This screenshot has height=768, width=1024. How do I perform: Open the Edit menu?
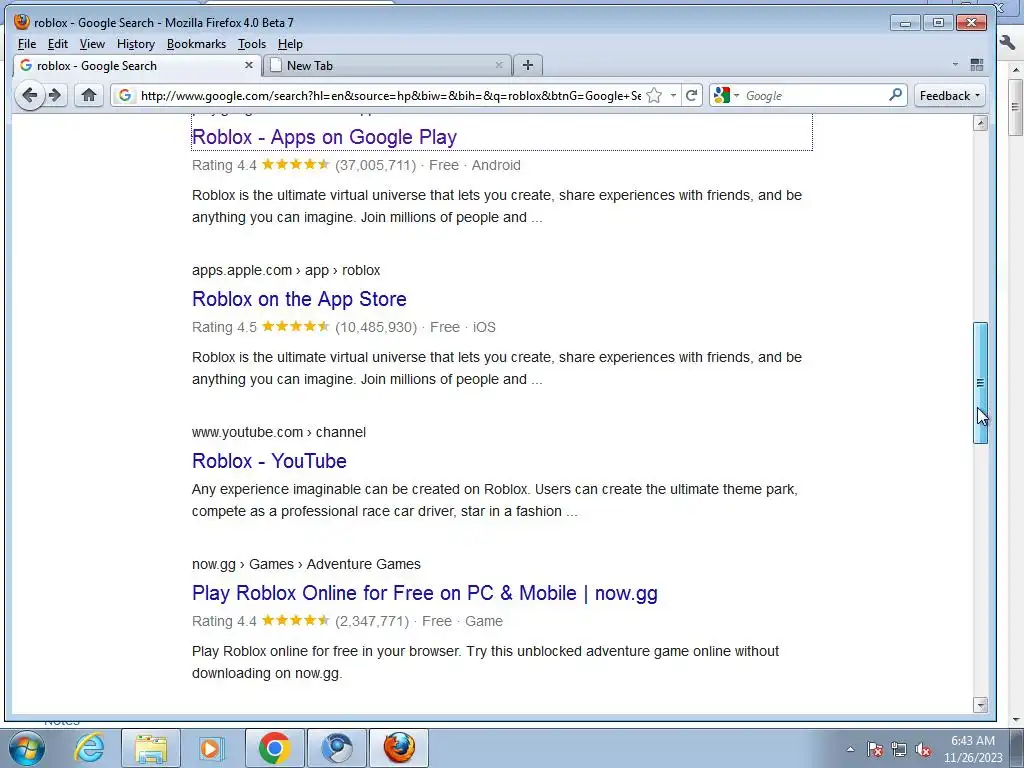57,44
